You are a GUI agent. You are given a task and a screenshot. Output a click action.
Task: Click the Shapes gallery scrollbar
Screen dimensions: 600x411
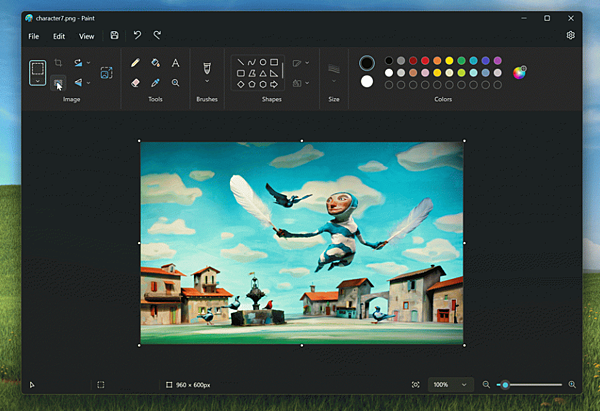click(282, 71)
